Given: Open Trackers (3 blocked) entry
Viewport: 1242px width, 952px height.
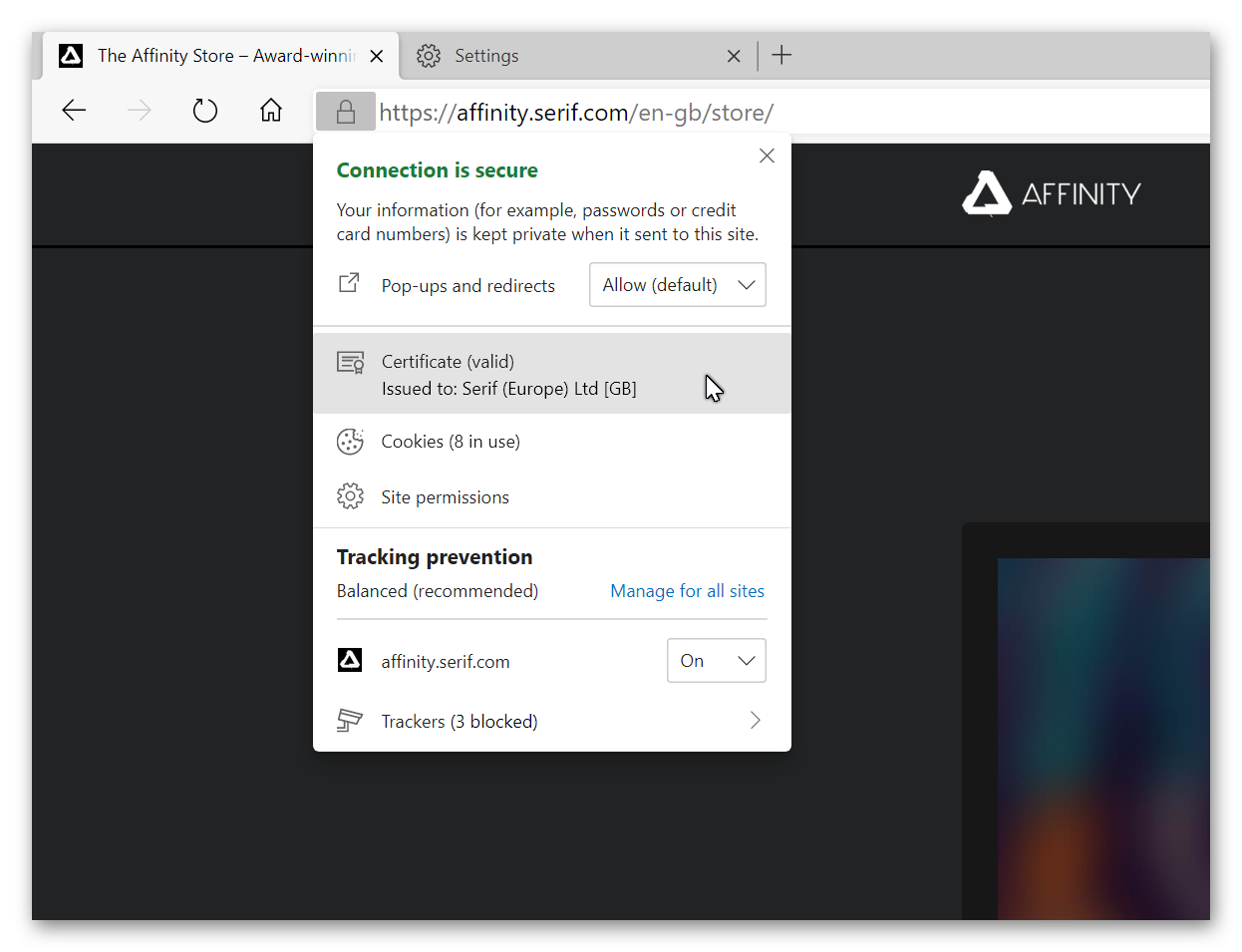Looking at the screenshot, I should pos(552,721).
